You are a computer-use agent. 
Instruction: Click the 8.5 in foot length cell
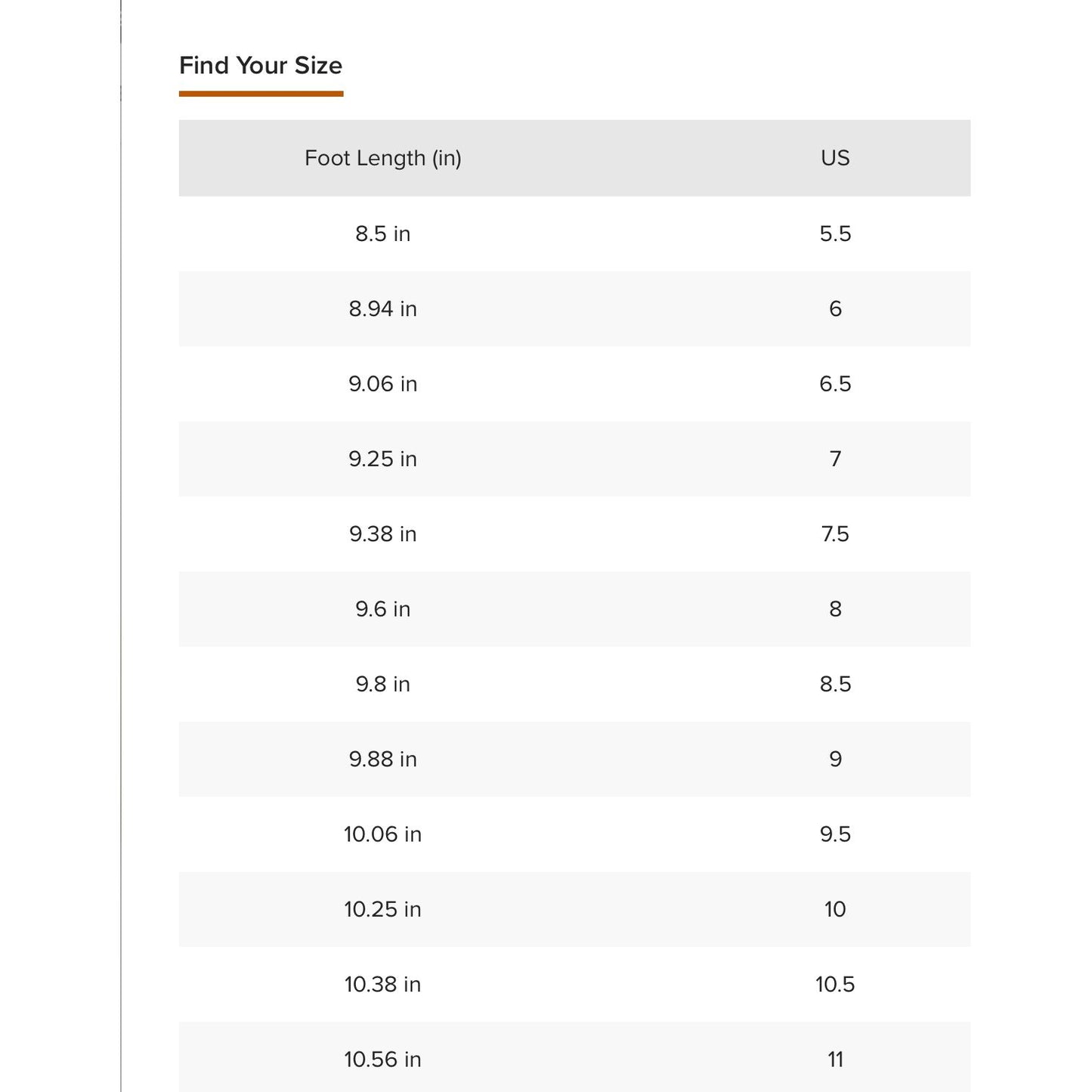(382, 234)
